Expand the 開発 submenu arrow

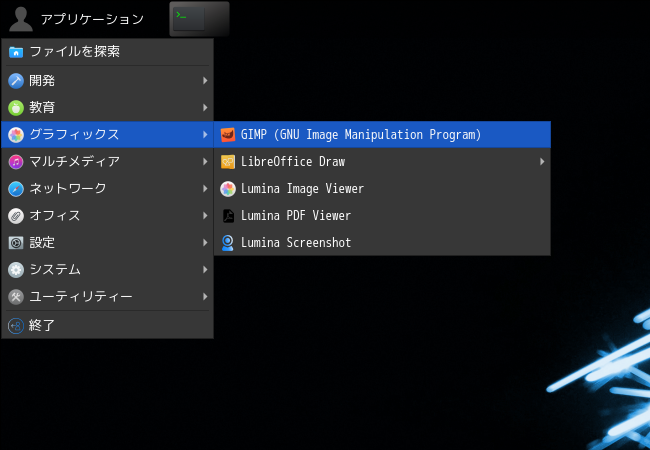(x=205, y=81)
